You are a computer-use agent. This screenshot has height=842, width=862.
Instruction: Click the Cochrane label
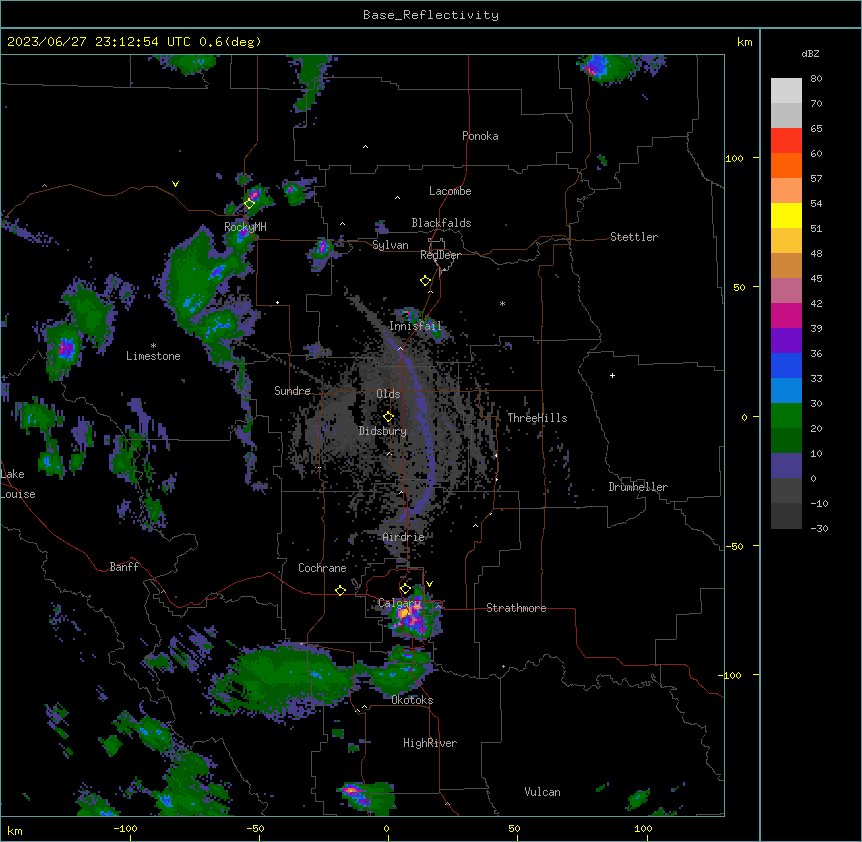(x=322, y=568)
